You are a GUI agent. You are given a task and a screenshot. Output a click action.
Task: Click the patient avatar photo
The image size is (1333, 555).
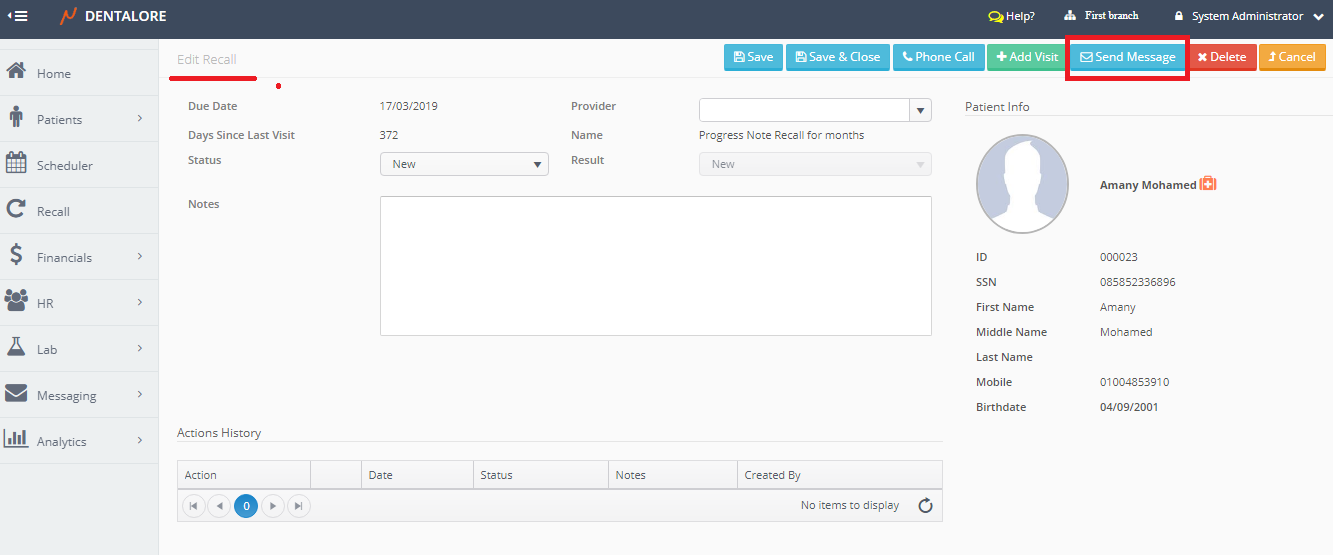pos(1022,184)
